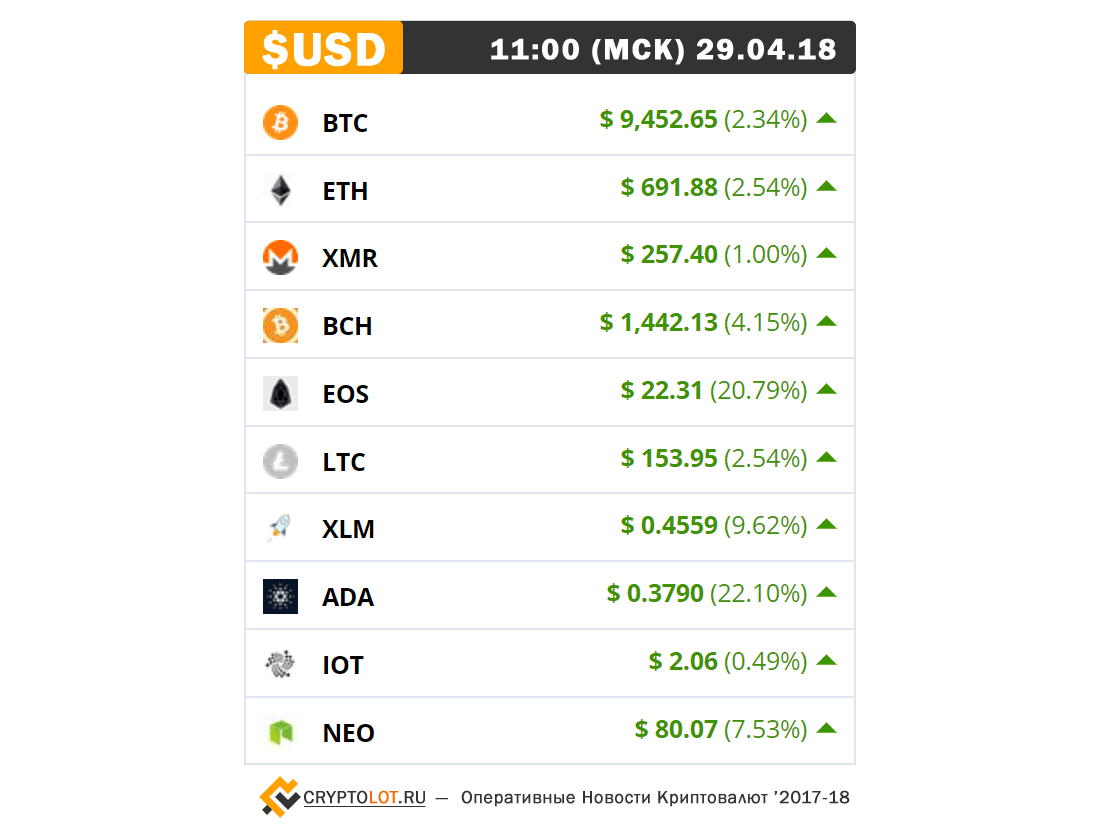Click the Bitcoin BTC coin icon
Image resolution: width=1100 pixels, height=829 pixels.
pos(280,122)
